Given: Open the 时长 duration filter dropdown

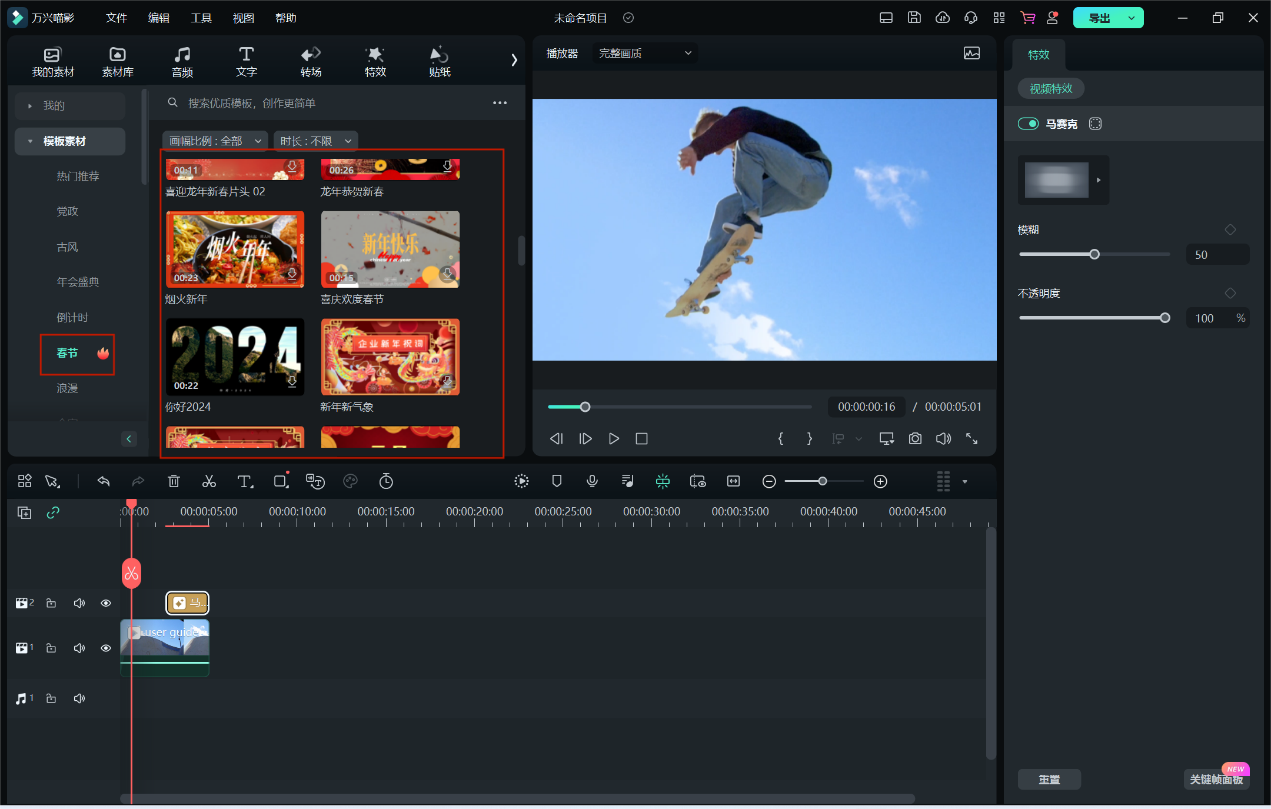Looking at the screenshot, I should 315,141.
